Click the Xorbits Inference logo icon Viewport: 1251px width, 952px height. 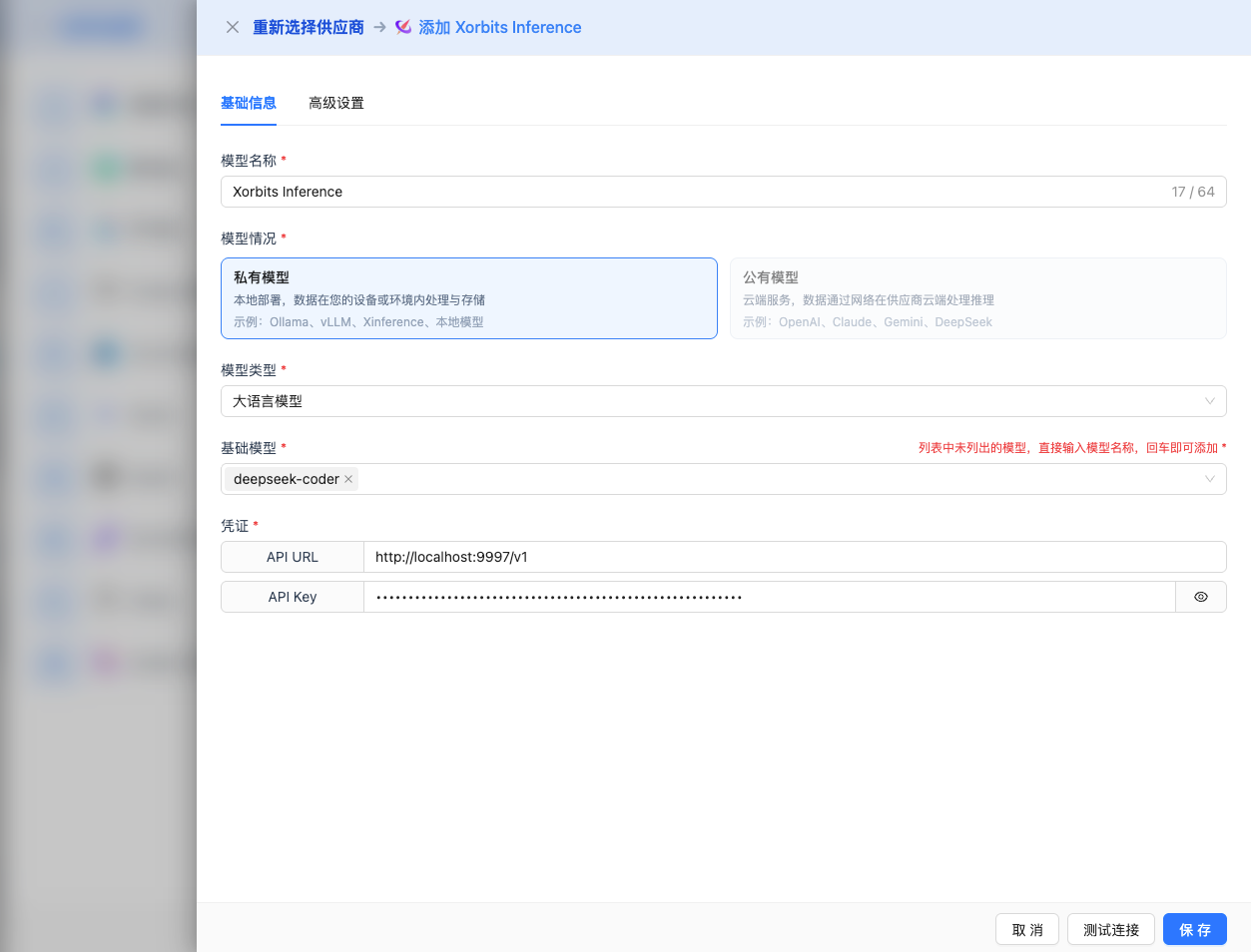point(403,27)
